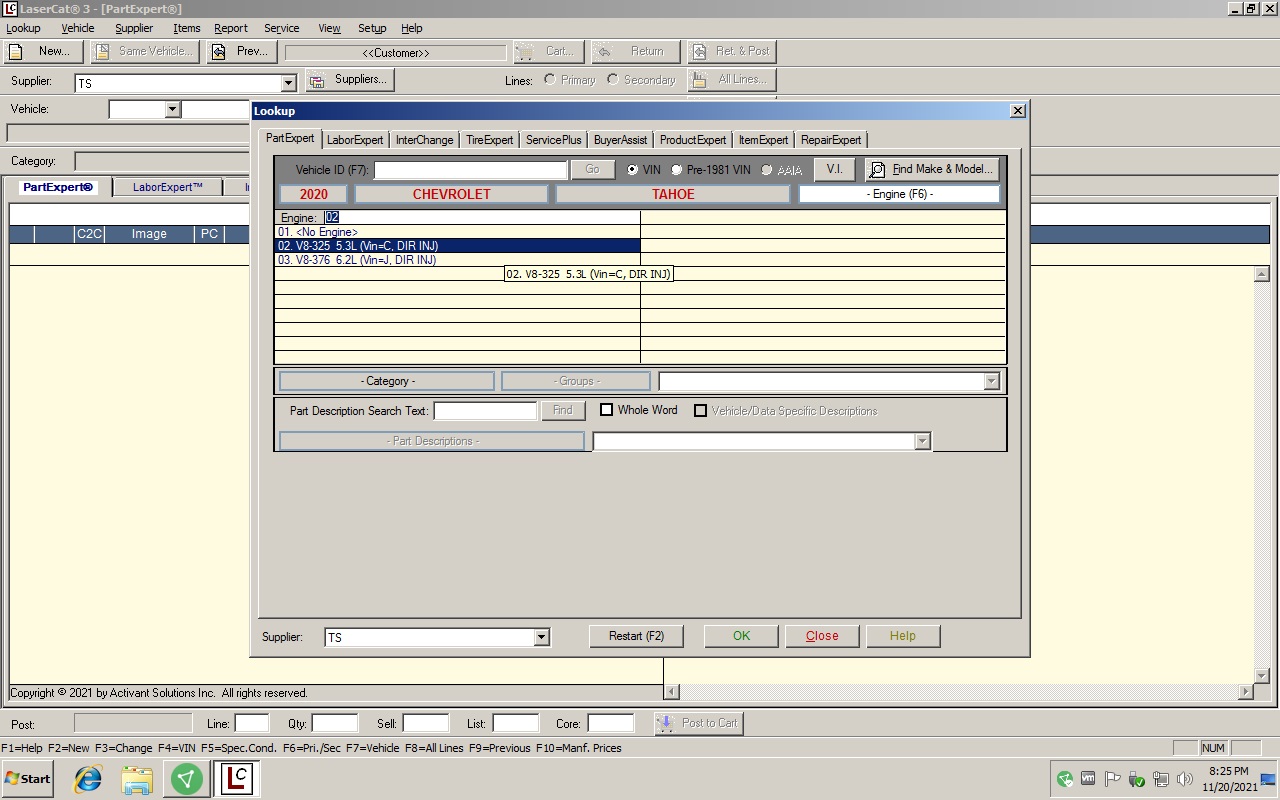The width and height of the screenshot is (1280, 800).
Task: Click the VM tray icon
Action: 1088,779
